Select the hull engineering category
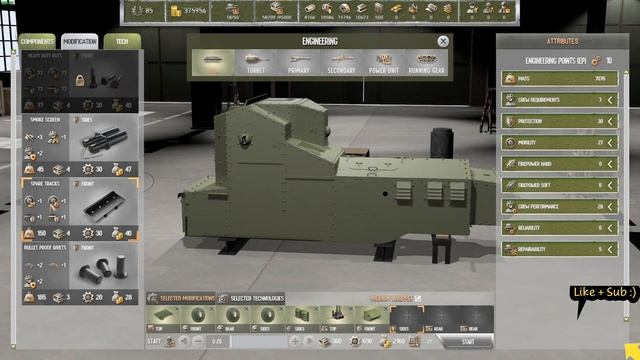The height and width of the screenshot is (360, 640). tap(213, 62)
